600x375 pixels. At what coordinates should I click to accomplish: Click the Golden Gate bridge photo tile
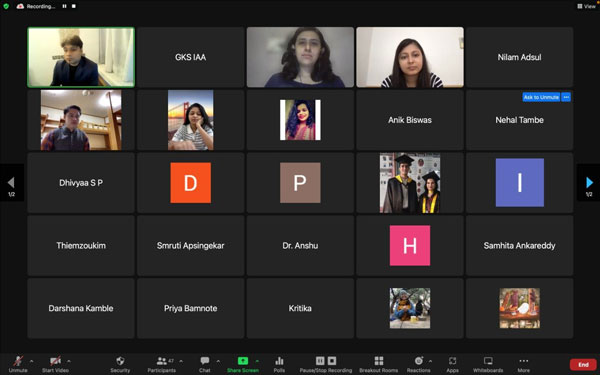pos(191,120)
